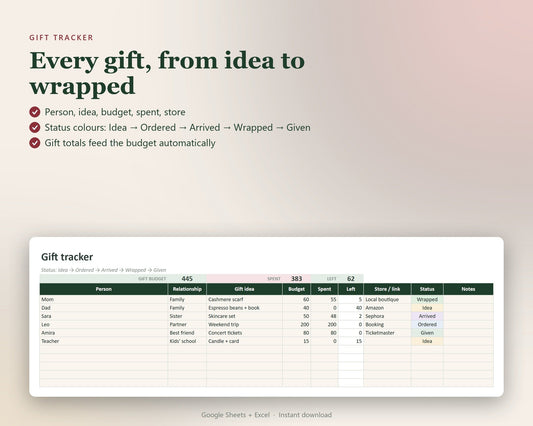The image size is (533, 426).
Task: Click the 'Family' cell in Dad's row
Action: (187, 308)
